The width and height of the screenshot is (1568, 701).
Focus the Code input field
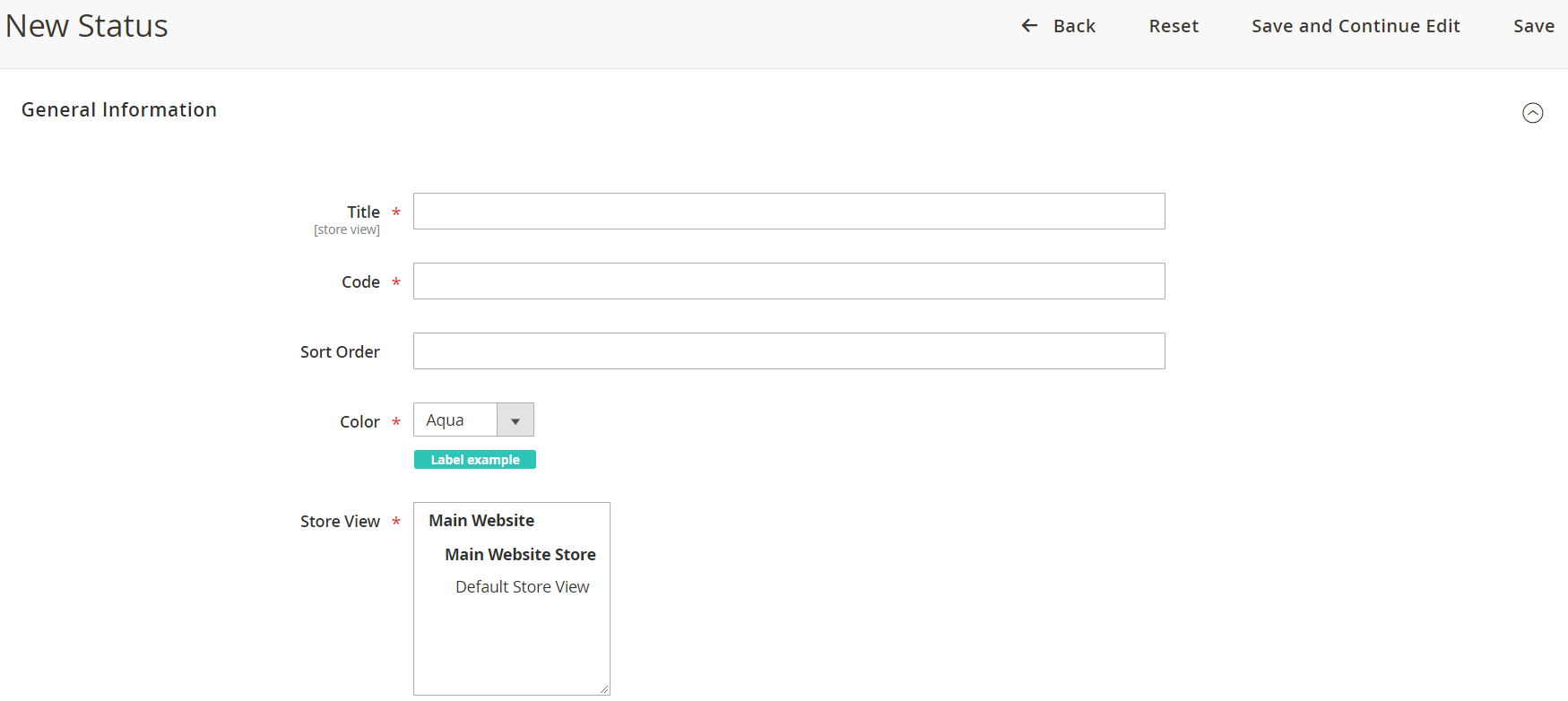pyautogui.click(x=789, y=281)
